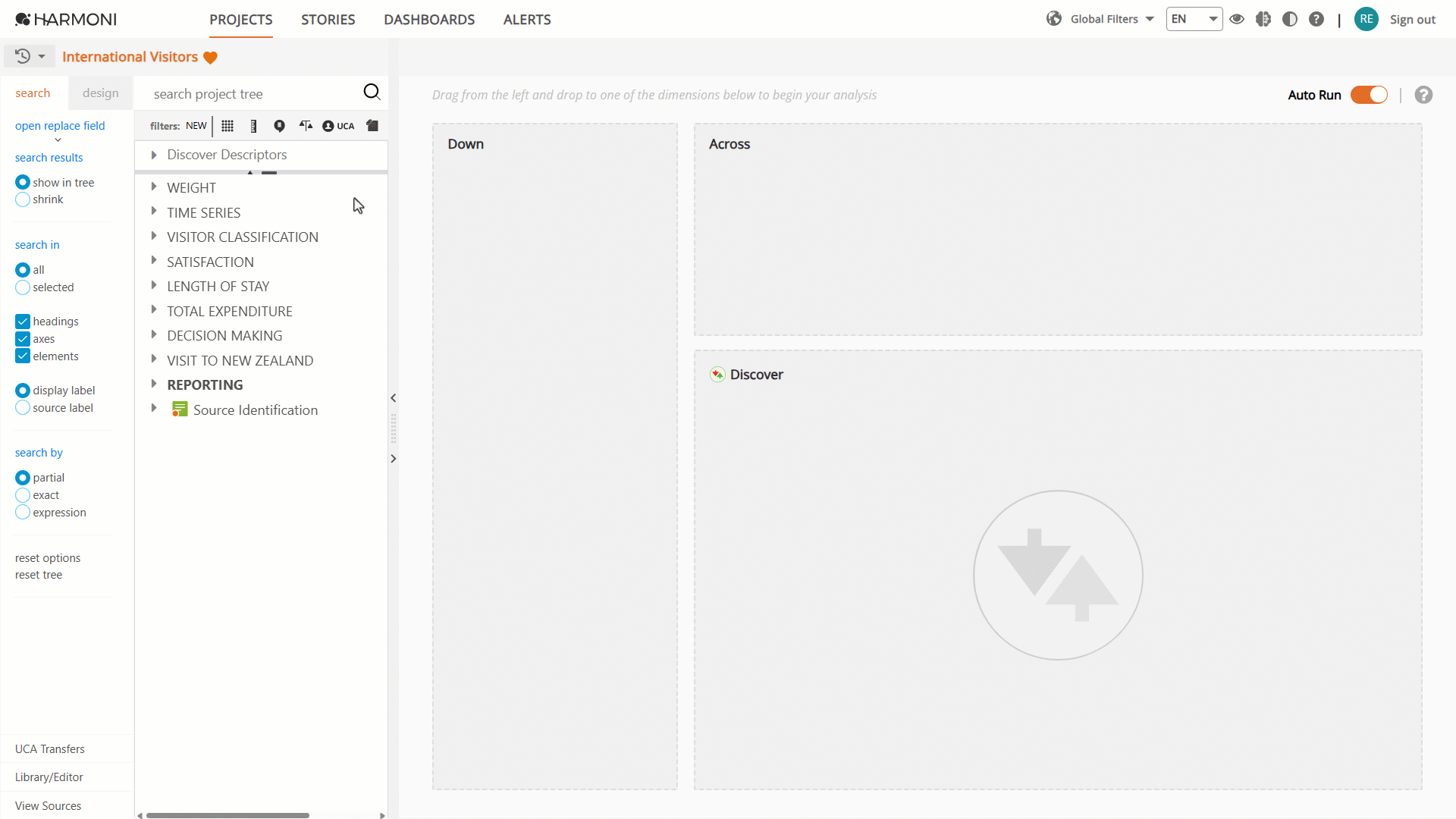Screen dimensions: 1456x819
Task: Switch to the search tab
Action: 33,93
